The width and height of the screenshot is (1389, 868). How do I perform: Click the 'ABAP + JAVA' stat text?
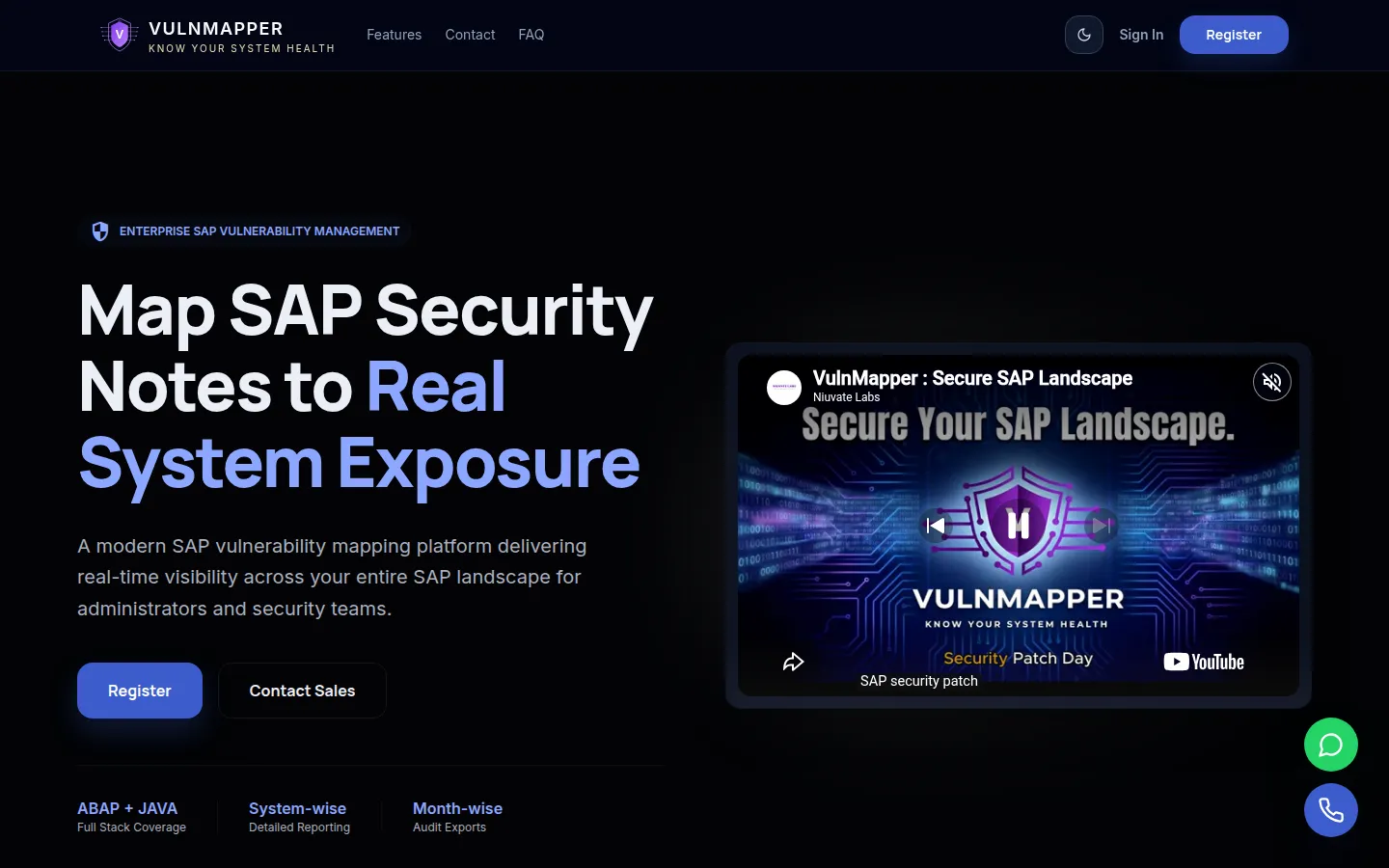click(x=127, y=808)
